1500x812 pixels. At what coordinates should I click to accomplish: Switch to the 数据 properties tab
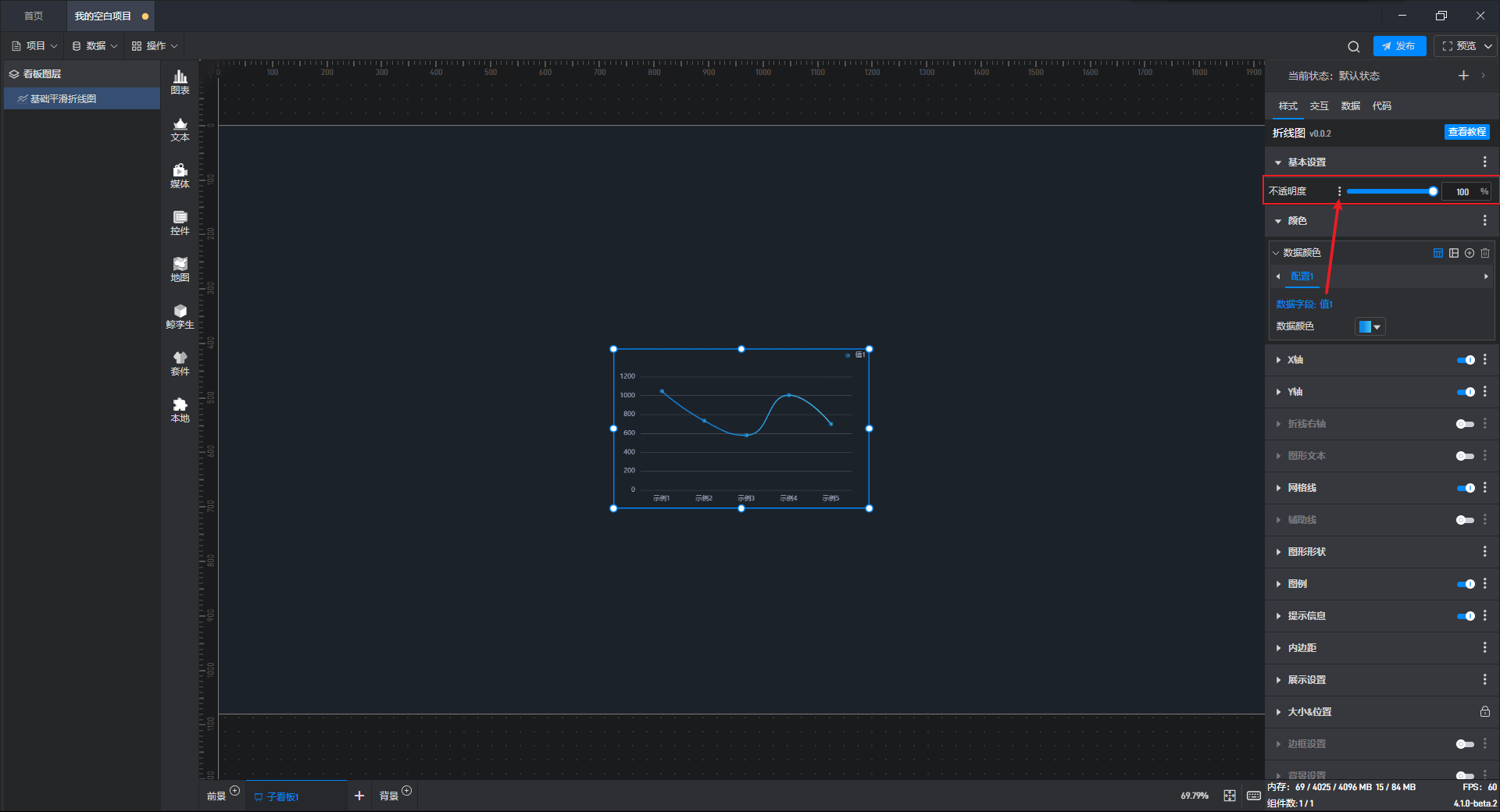[x=1350, y=106]
